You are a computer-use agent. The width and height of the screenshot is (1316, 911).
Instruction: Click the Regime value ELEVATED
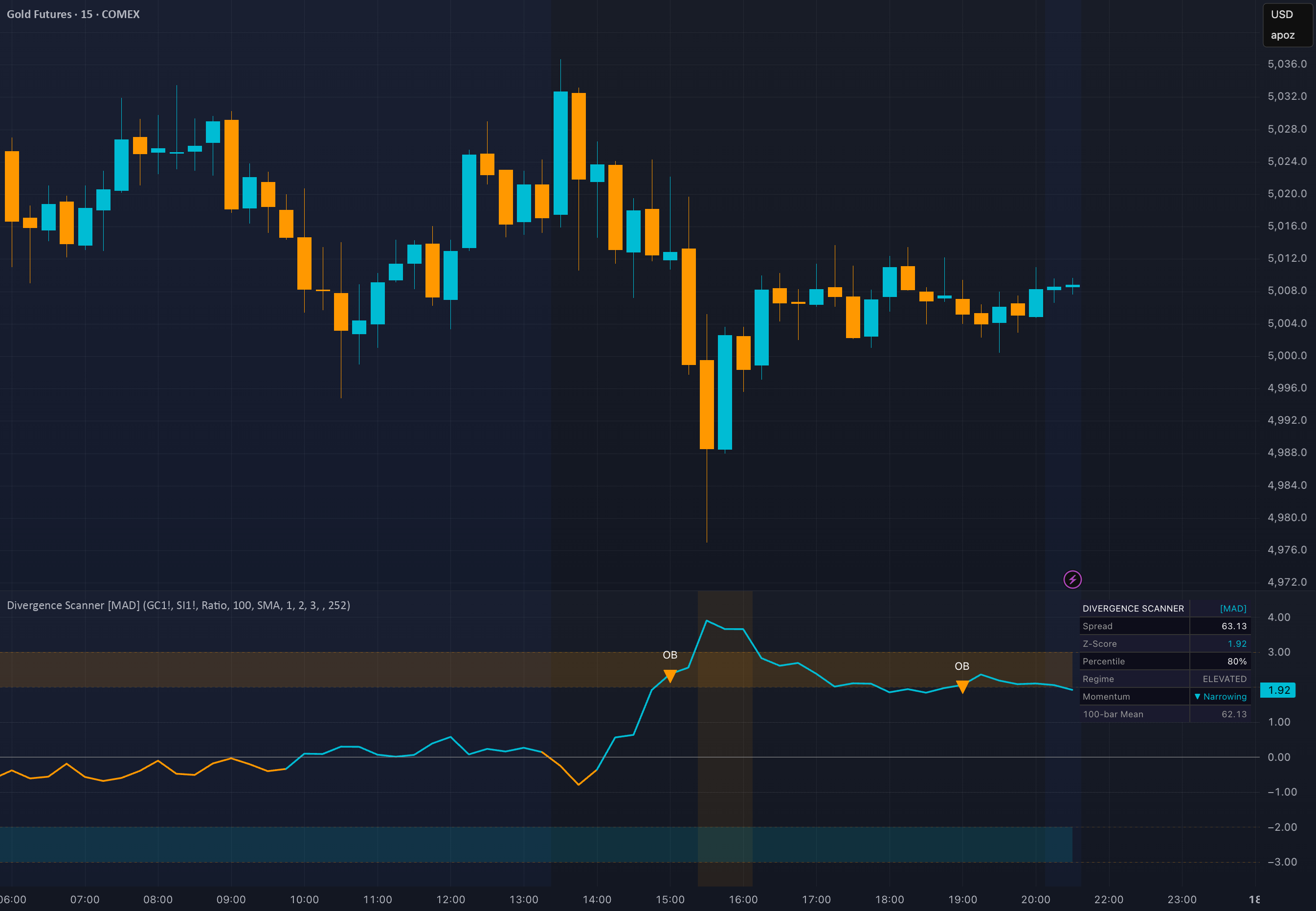(1224, 679)
